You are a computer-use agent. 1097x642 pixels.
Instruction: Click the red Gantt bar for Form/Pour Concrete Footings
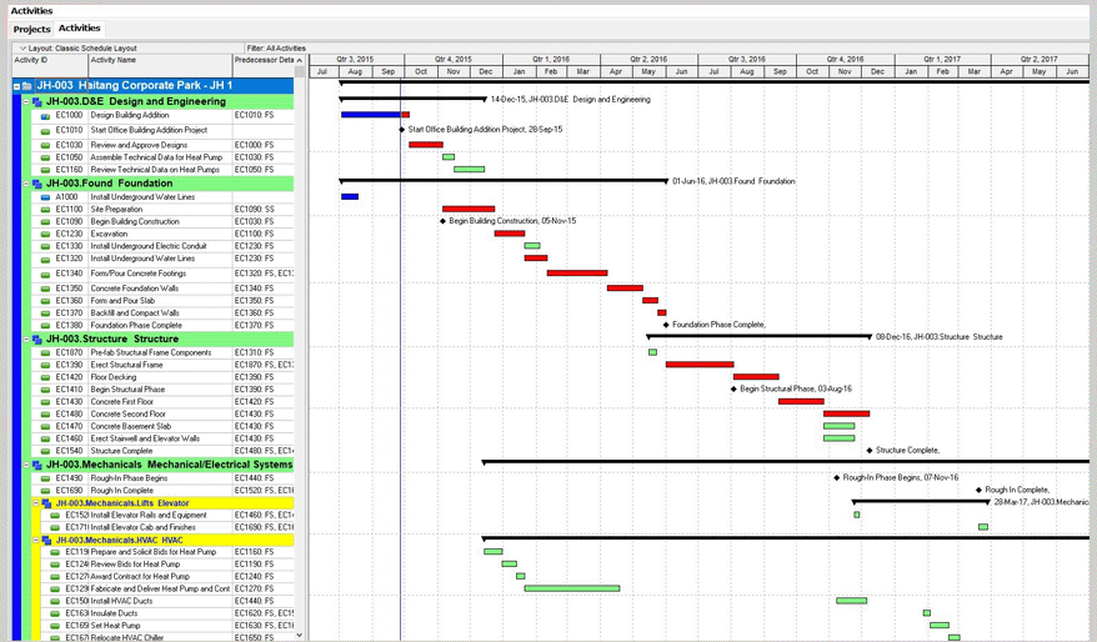[x=577, y=273]
